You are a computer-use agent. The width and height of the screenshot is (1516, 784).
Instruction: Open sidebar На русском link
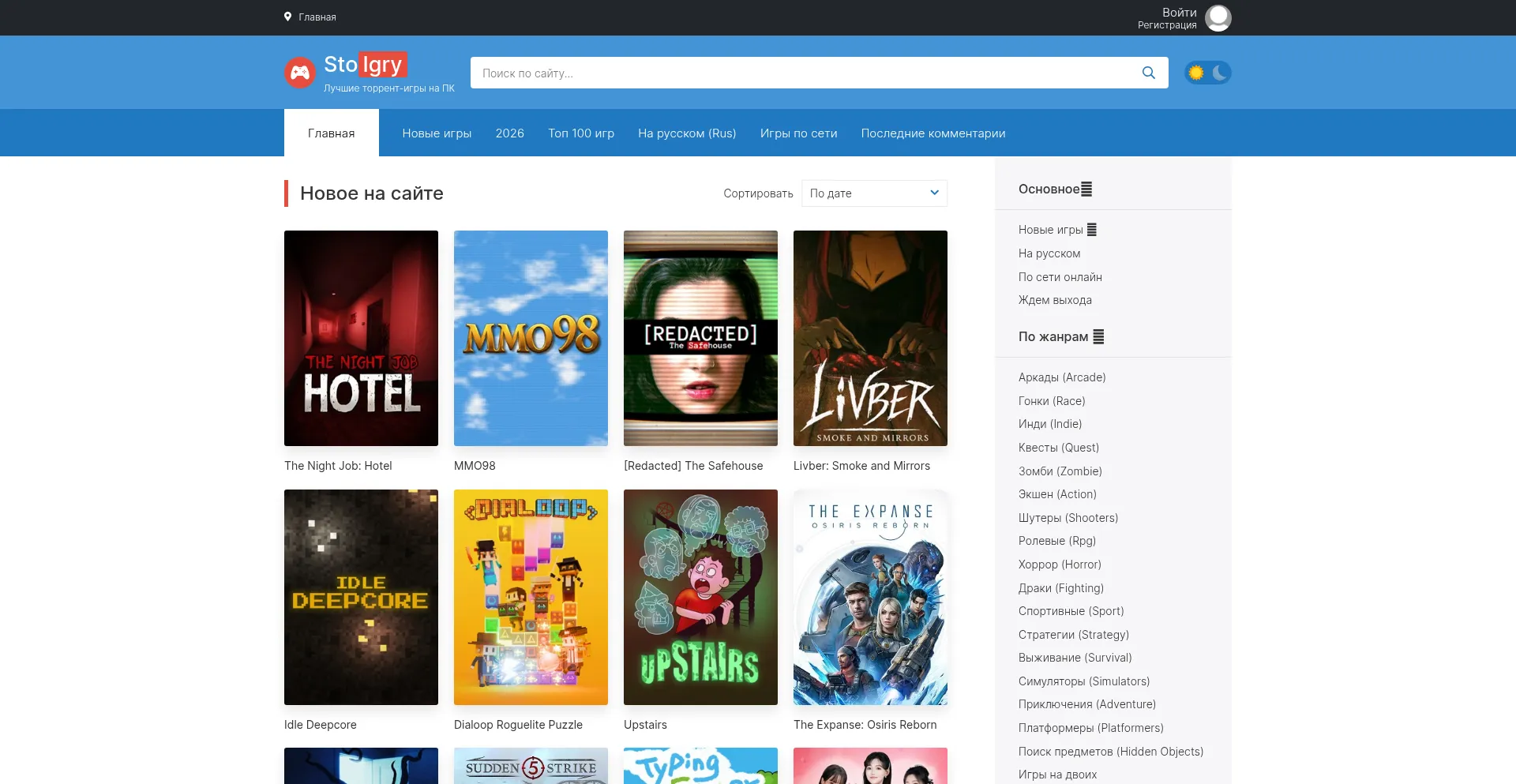pos(1049,253)
